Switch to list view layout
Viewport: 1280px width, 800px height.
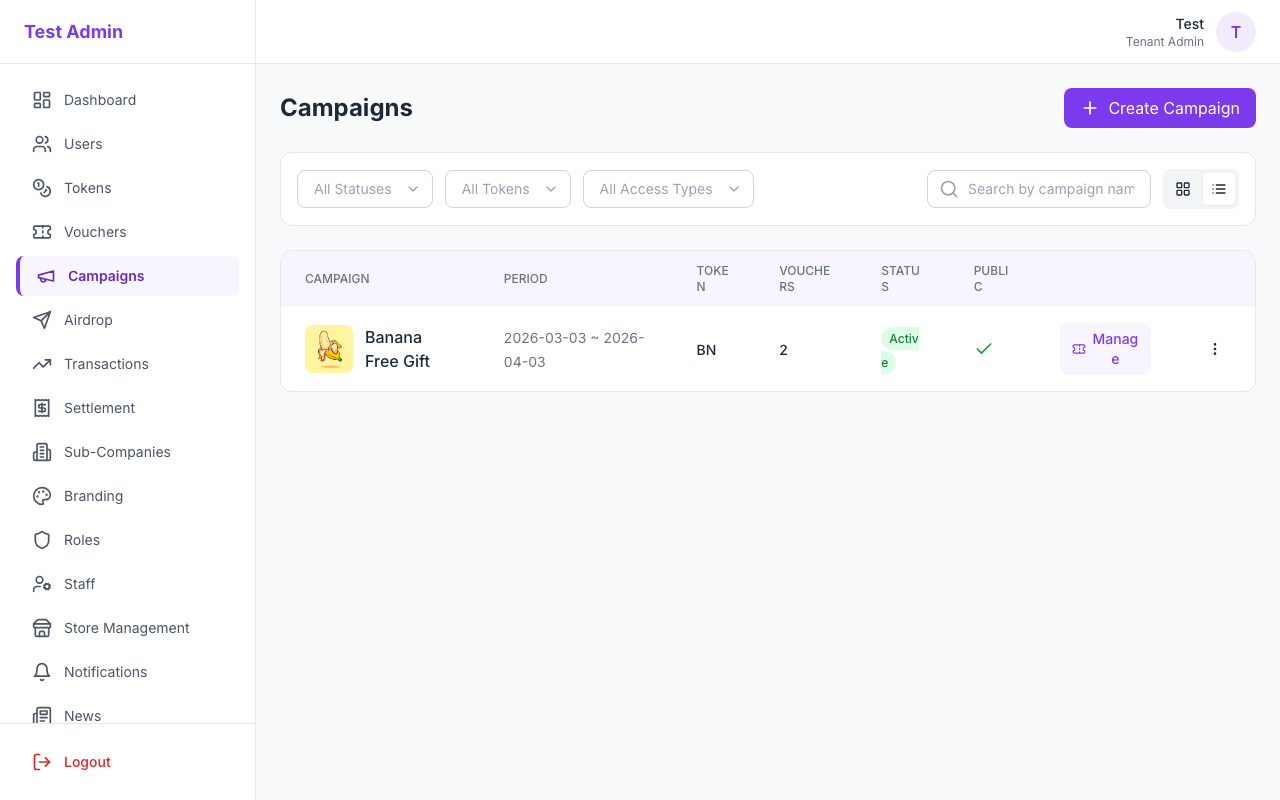point(1219,188)
